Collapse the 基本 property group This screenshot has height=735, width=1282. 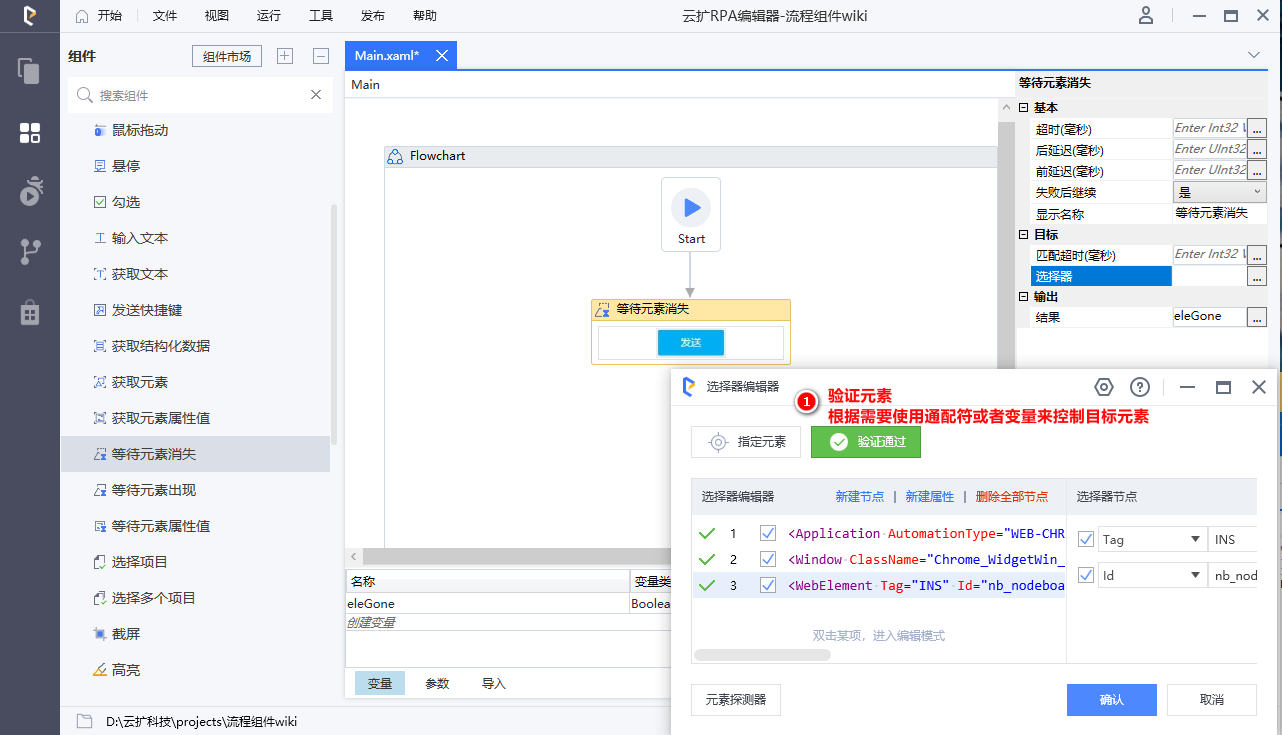pyautogui.click(x=1023, y=107)
